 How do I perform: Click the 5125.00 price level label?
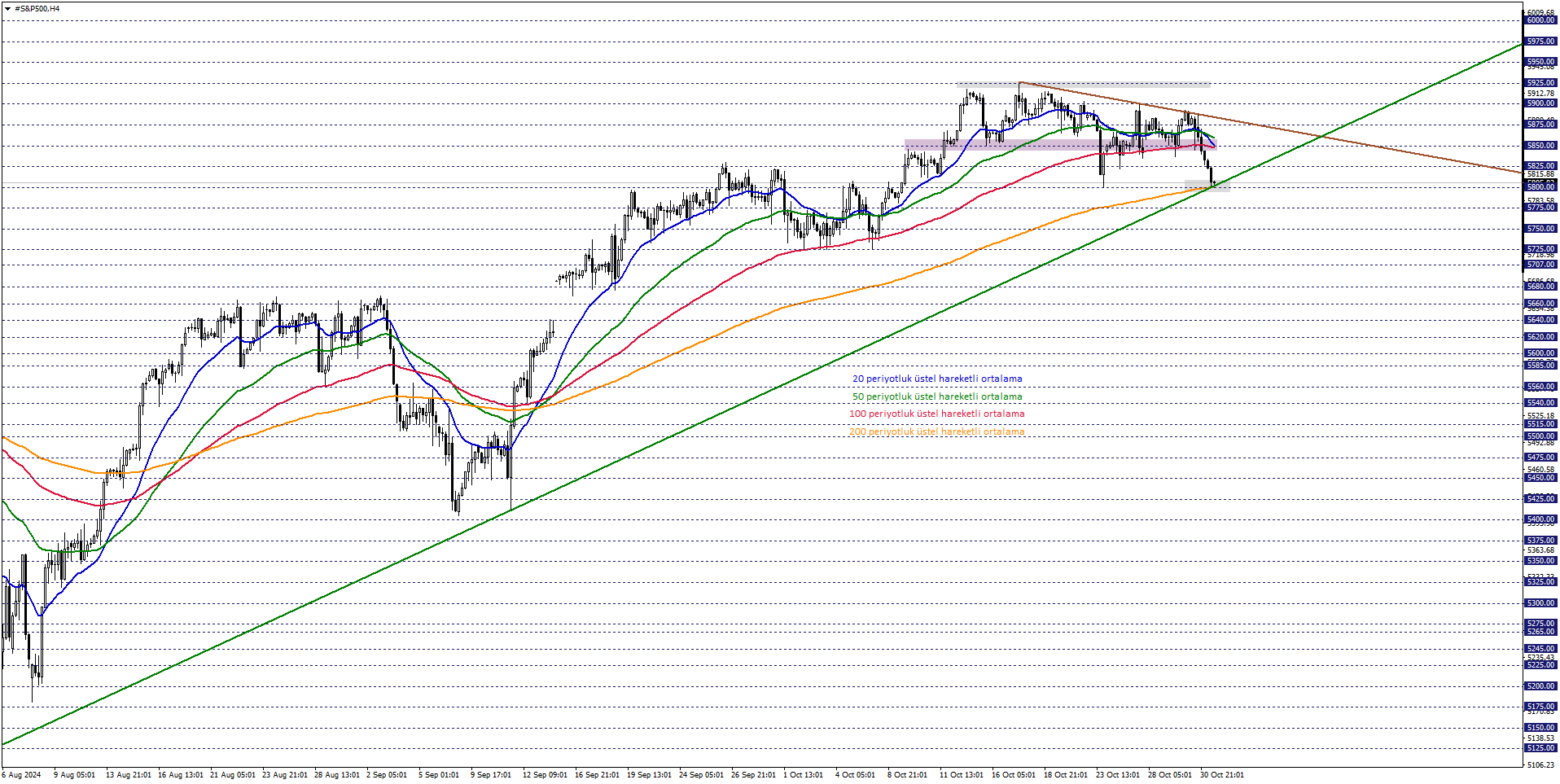click(x=1540, y=748)
